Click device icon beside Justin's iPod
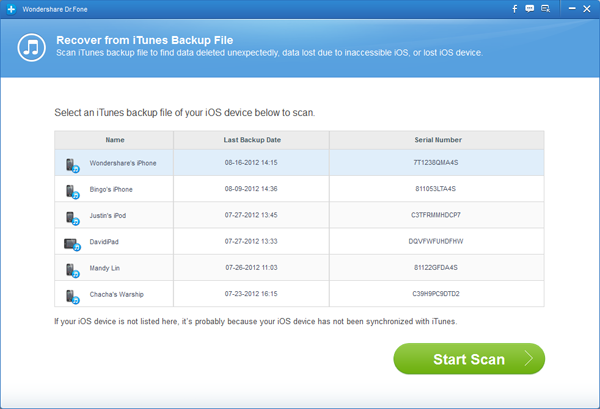The width and height of the screenshot is (600, 409). pos(72,218)
